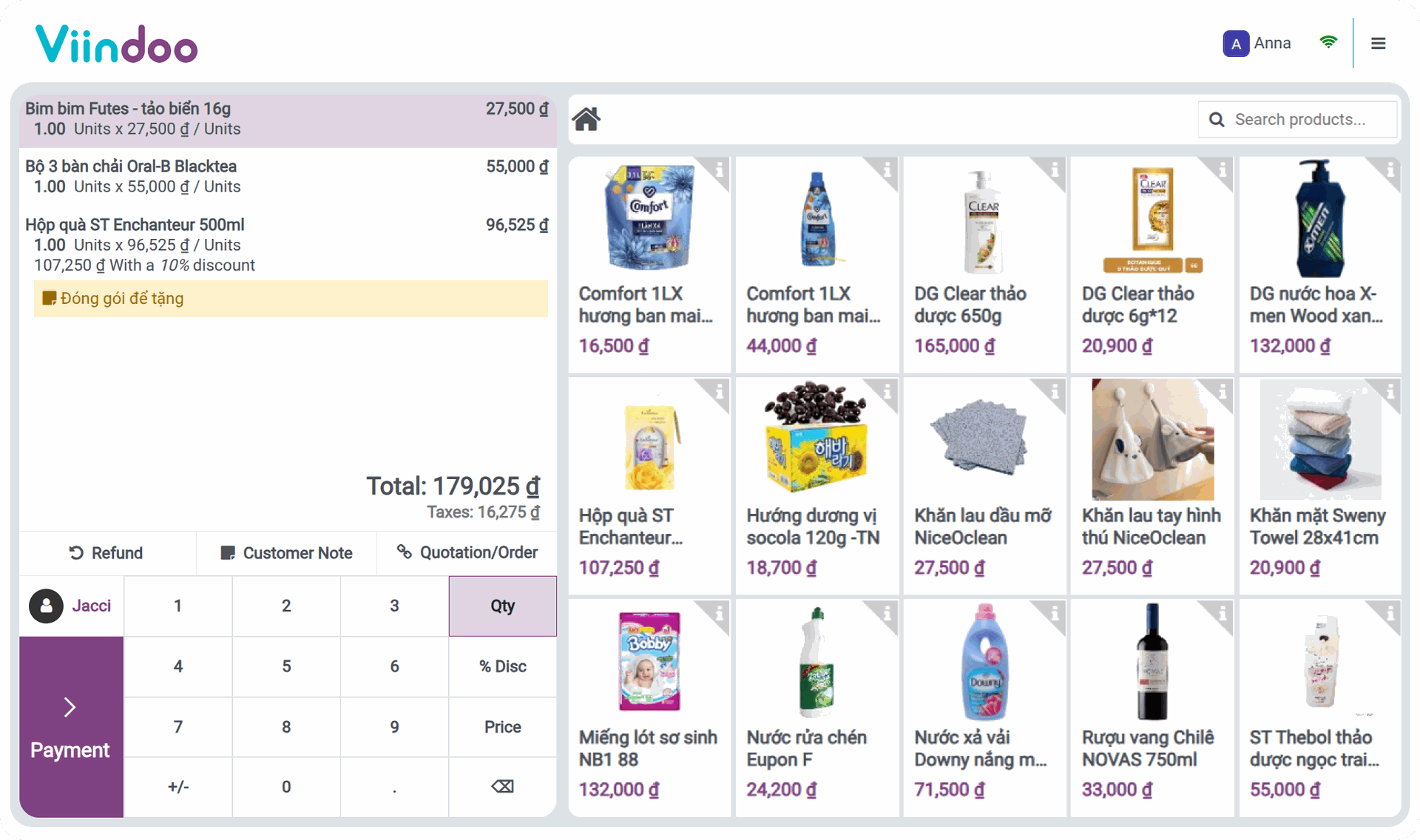Add a Customer Note
The image size is (1420, 840).
pos(286,553)
